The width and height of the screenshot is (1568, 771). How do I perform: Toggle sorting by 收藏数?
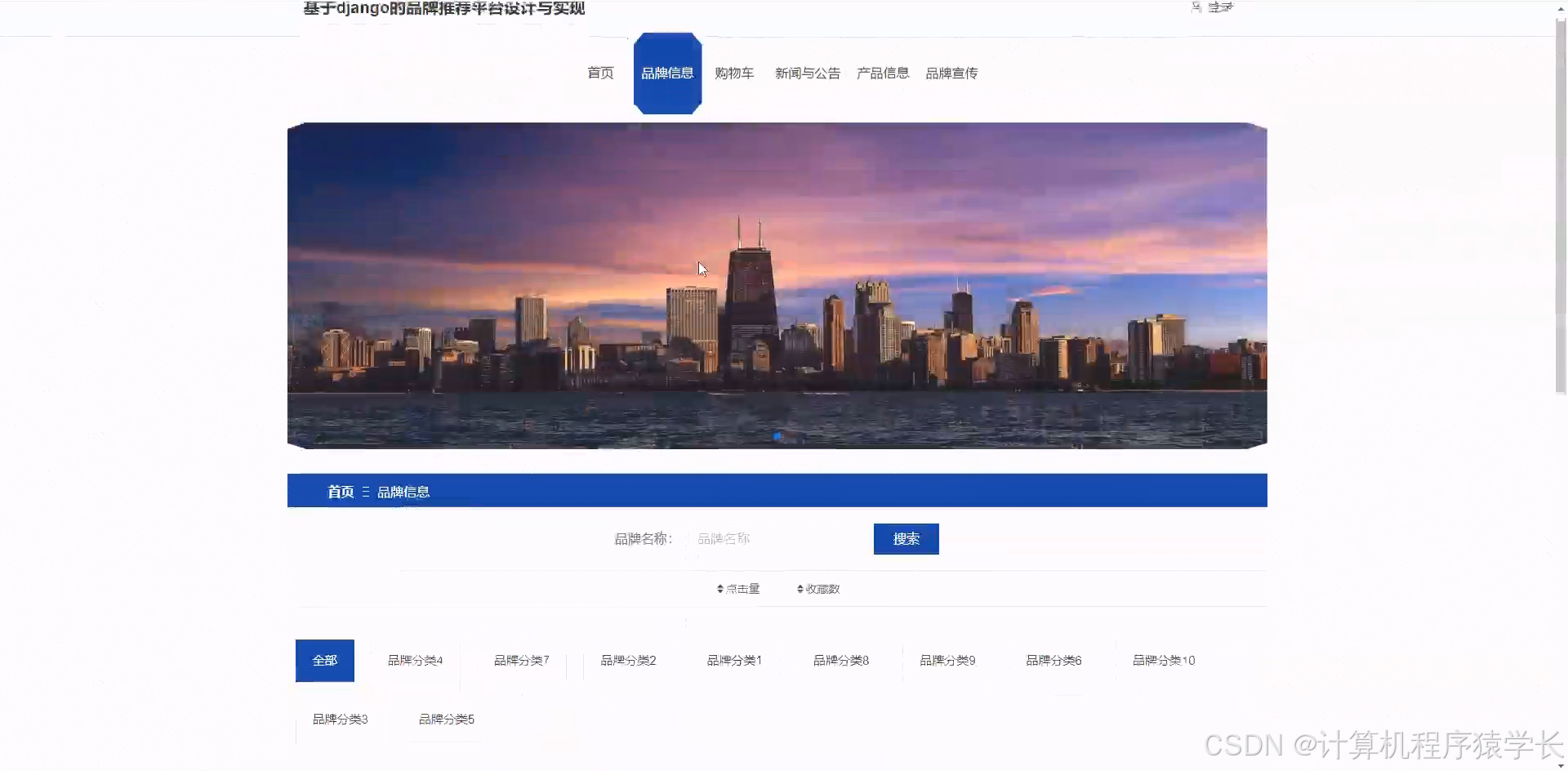[821, 588]
